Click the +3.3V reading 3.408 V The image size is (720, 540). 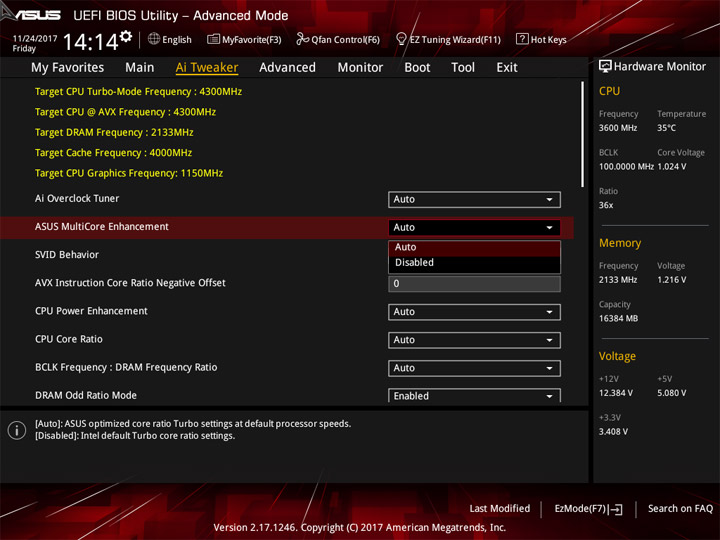point(613,432)
